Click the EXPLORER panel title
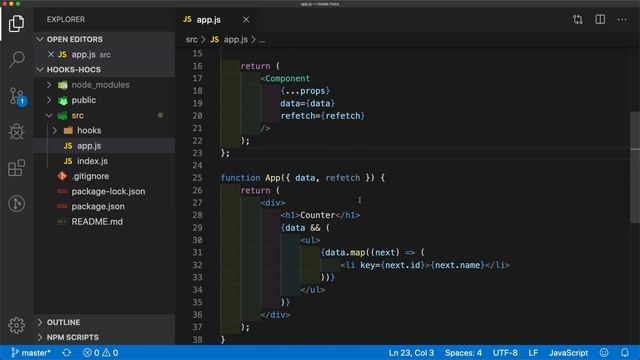 coord(66,19)
